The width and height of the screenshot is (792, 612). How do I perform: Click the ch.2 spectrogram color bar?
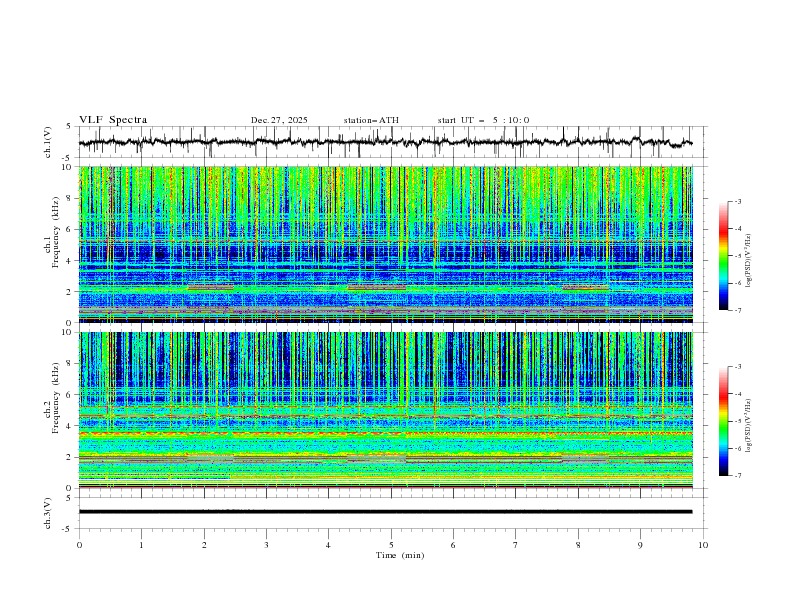tap(723, 421)
